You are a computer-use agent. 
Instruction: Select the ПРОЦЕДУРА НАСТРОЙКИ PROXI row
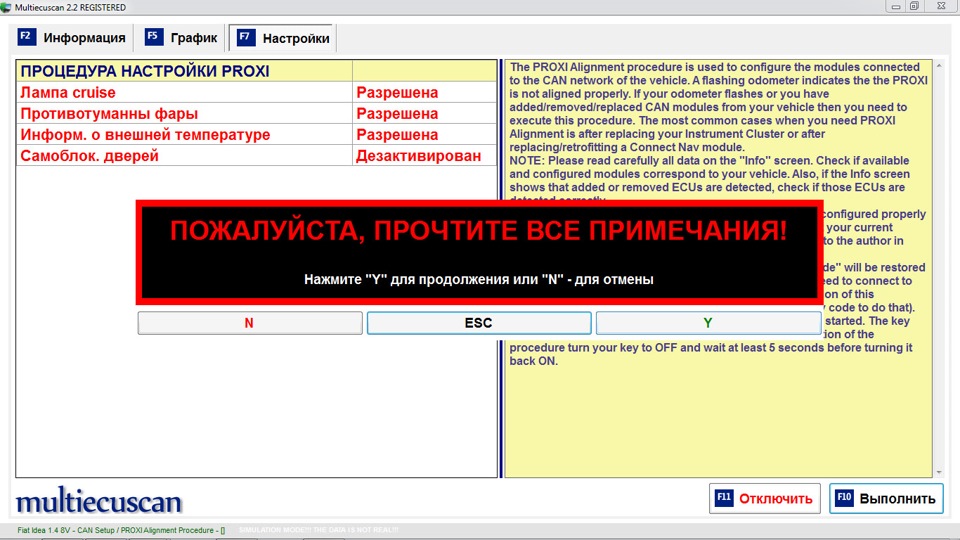pos(256,71)
